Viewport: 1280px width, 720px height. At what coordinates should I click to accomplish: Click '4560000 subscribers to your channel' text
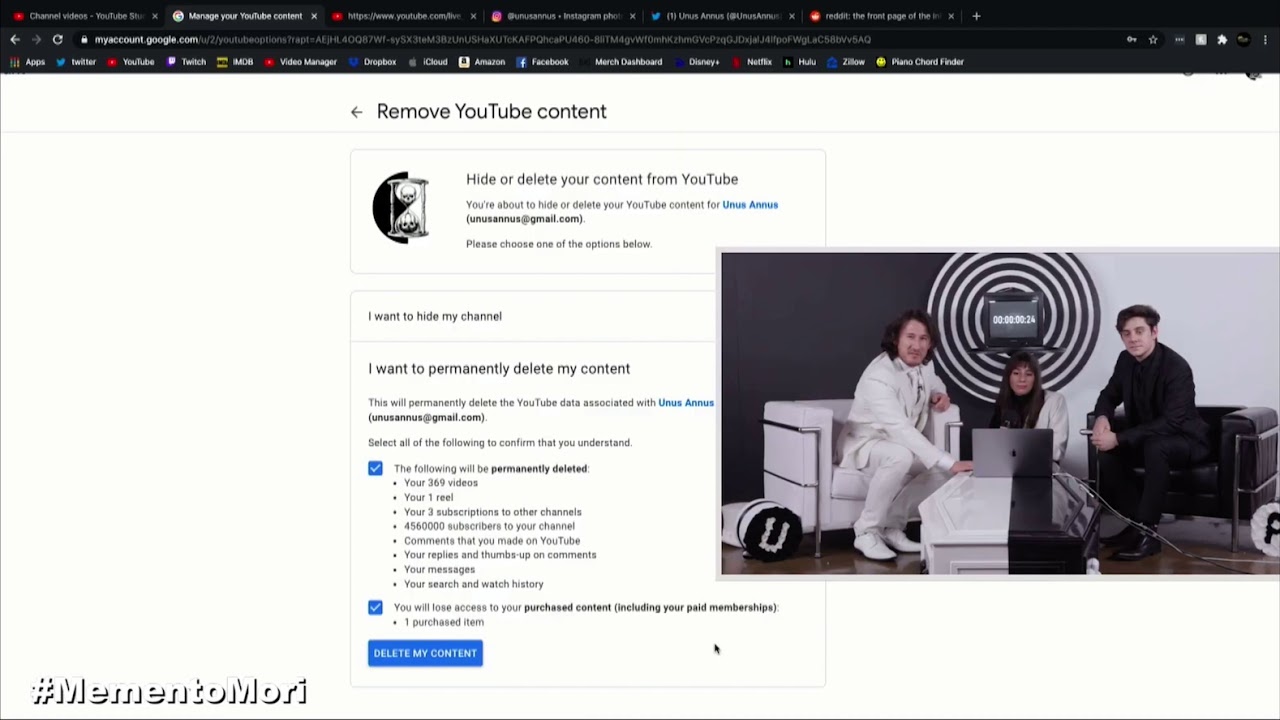pos(489,526)
